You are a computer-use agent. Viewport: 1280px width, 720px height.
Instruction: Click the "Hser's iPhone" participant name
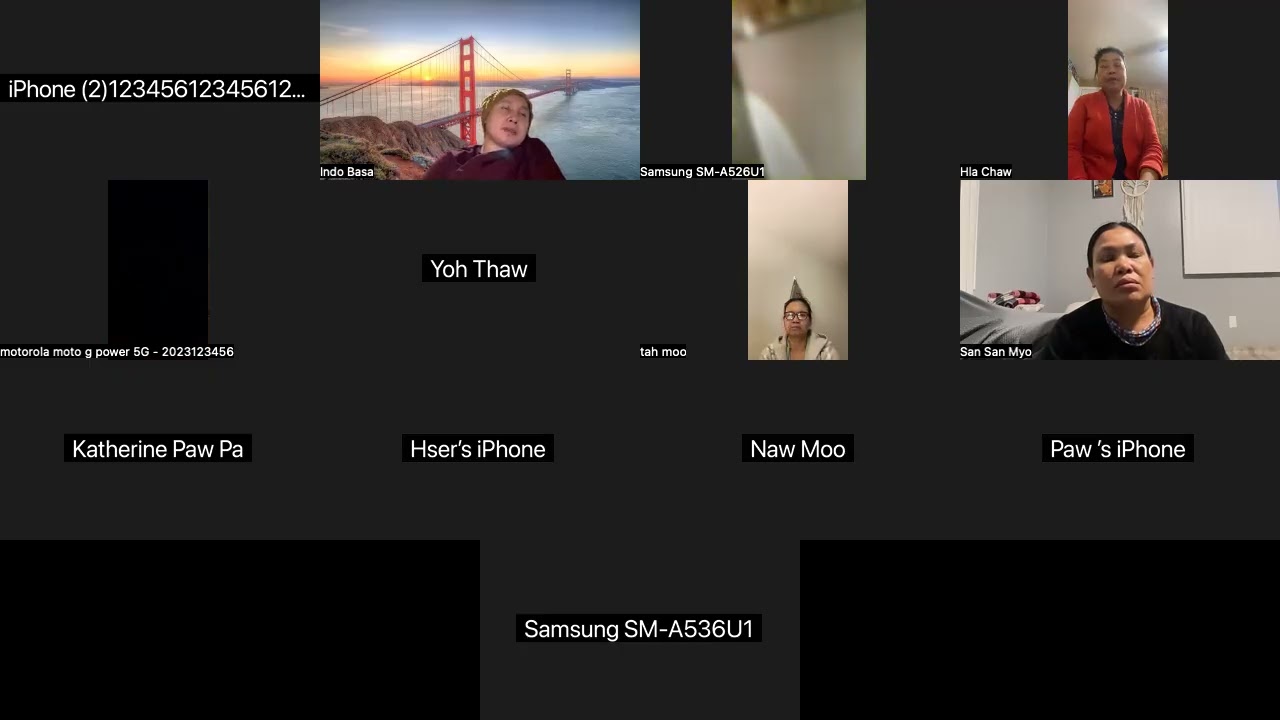point(478,449)
